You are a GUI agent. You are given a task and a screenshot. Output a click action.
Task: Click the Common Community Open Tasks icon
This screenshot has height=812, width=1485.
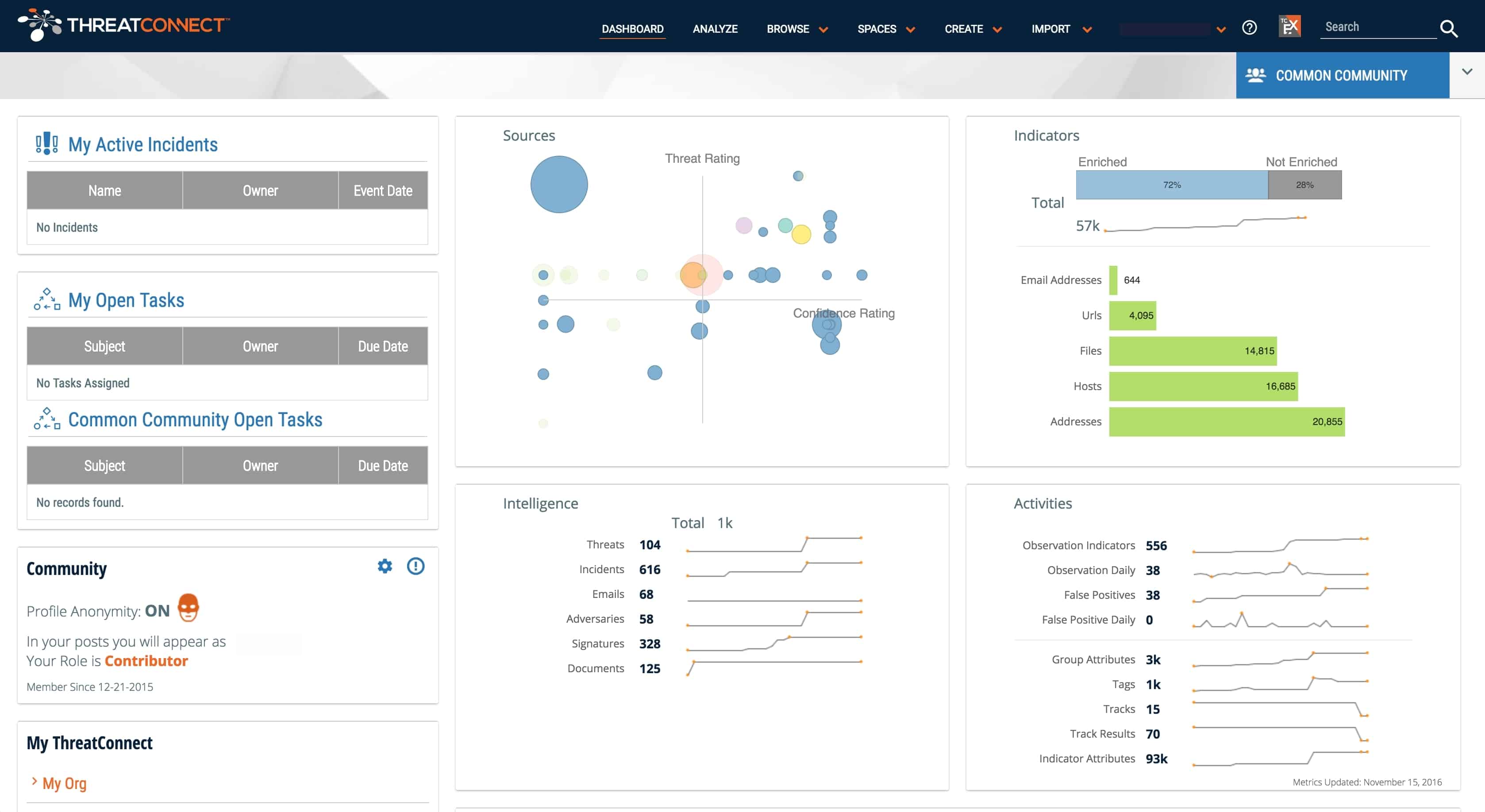[47, 419]
